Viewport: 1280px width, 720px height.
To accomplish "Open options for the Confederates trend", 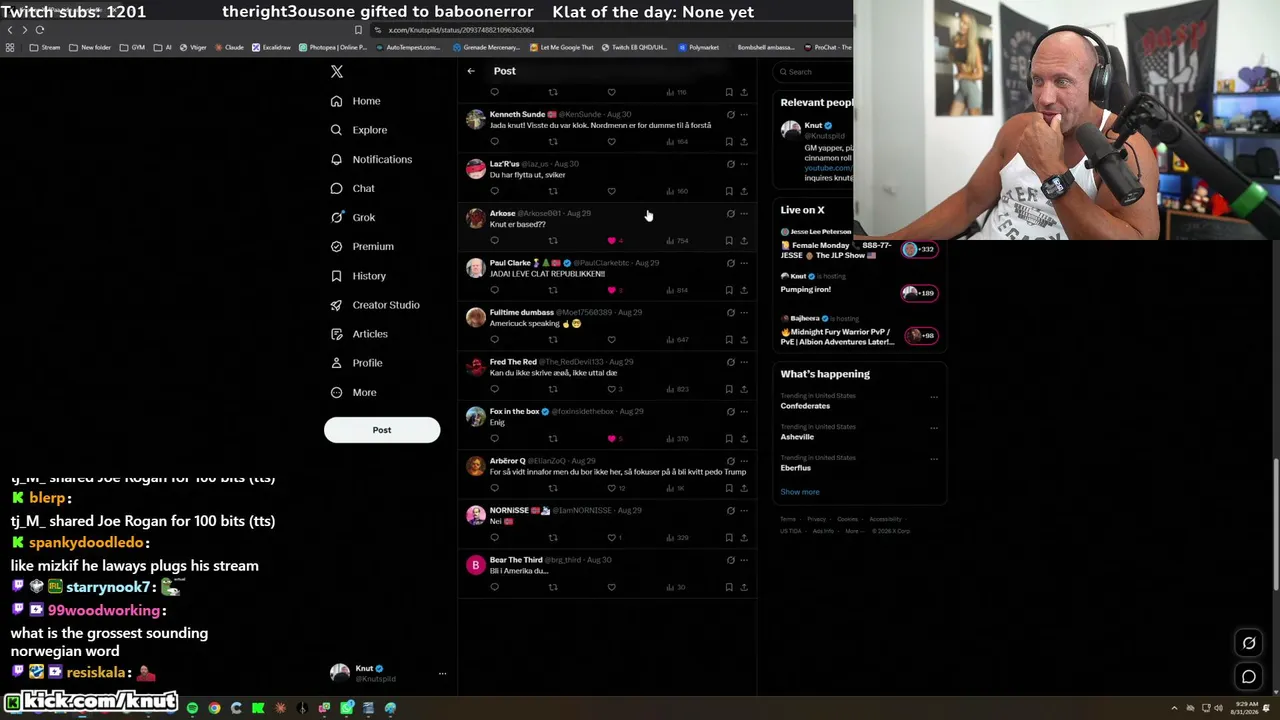I will [x=934, y=397].
